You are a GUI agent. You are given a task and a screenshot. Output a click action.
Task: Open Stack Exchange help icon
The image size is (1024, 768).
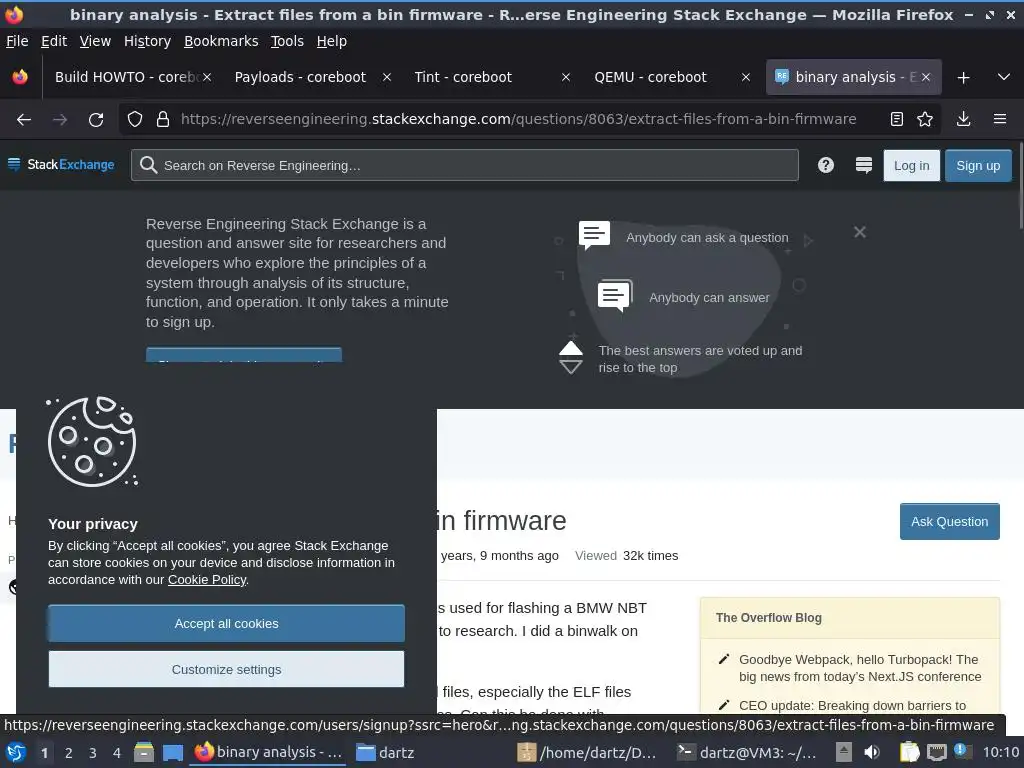click(x=825, y=165)
